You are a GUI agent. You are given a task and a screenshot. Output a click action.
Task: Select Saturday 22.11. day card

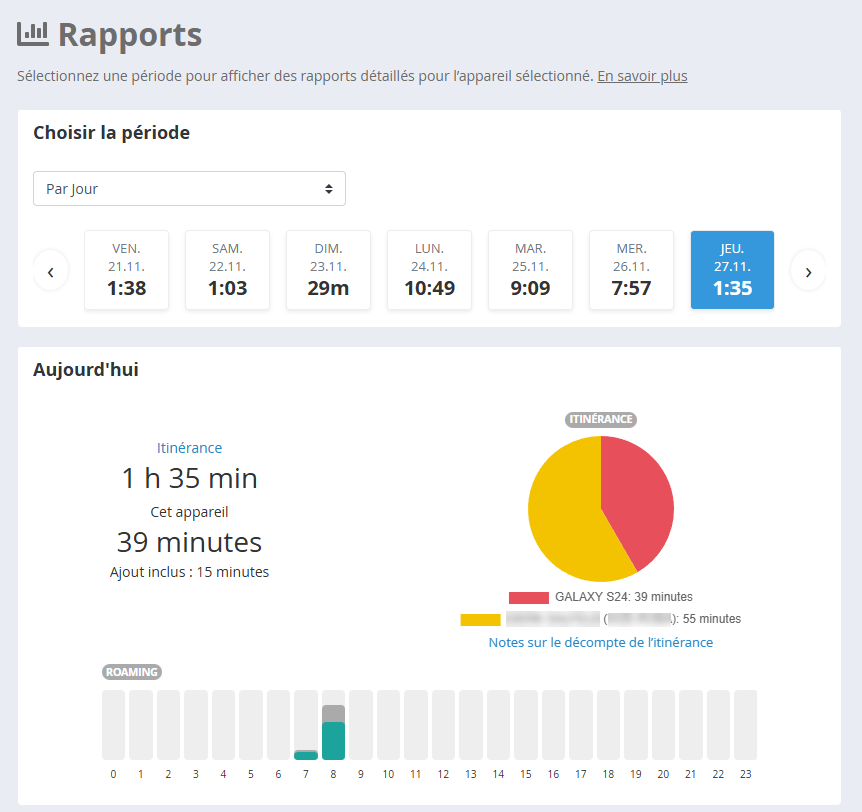coord(227,270)
